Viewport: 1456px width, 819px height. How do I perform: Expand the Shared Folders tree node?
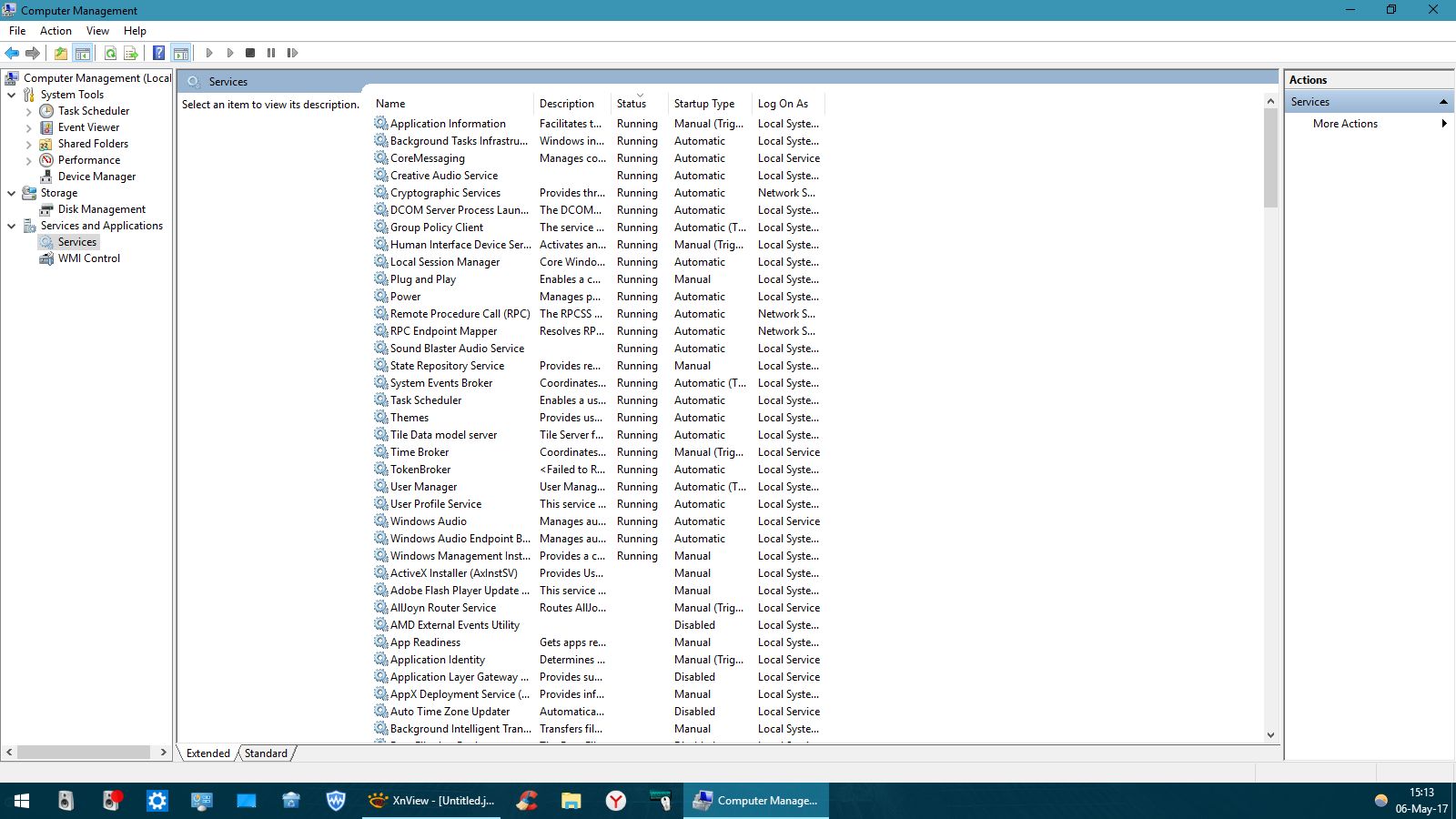[x=28, y=144]
